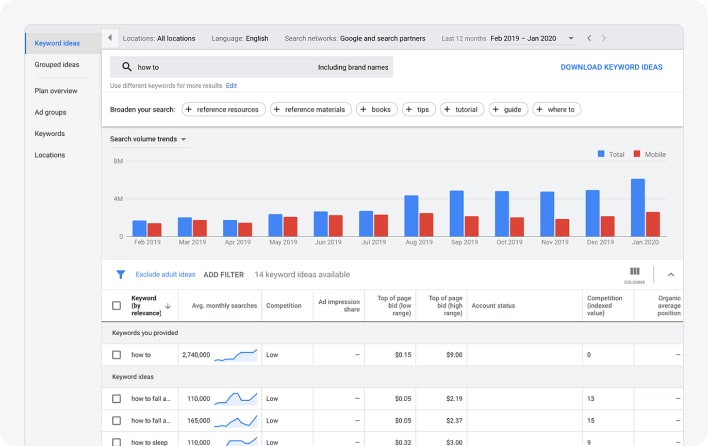This screenshot has width=708, height=446.
Task: Go to next date range arrow
Action: coord(604,38)
